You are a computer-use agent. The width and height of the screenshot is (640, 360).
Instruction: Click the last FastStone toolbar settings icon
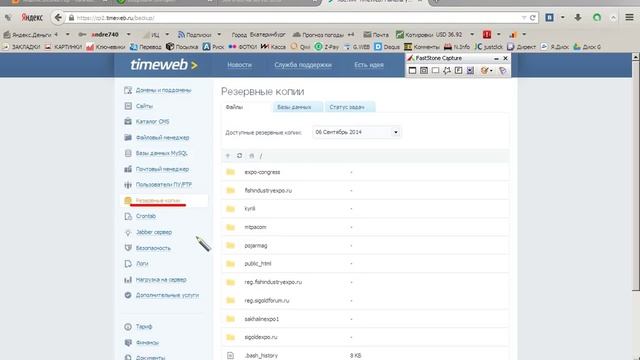(502, 71)
